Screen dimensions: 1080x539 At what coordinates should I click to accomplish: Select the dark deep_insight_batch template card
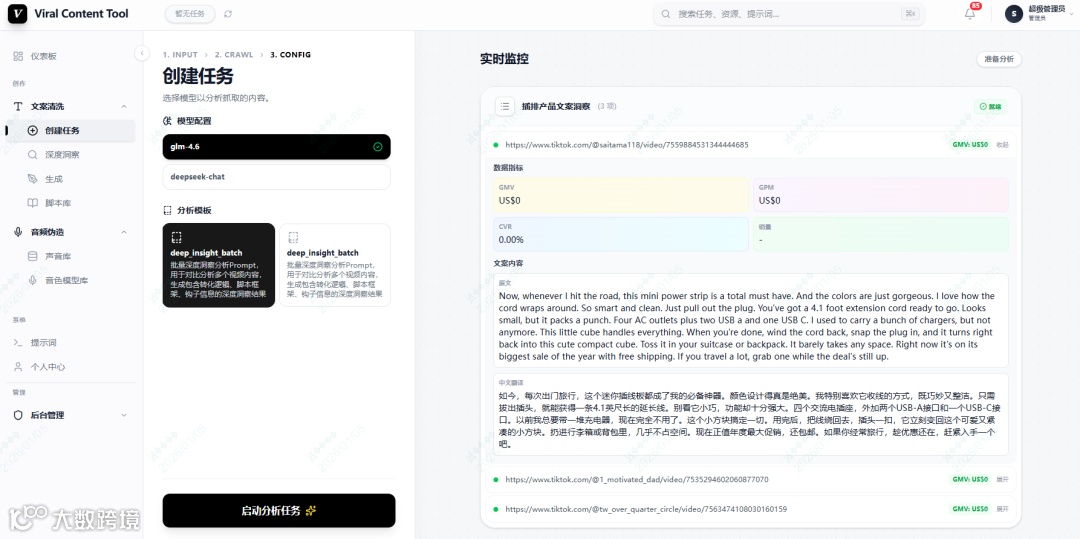[x=218, y=265]
